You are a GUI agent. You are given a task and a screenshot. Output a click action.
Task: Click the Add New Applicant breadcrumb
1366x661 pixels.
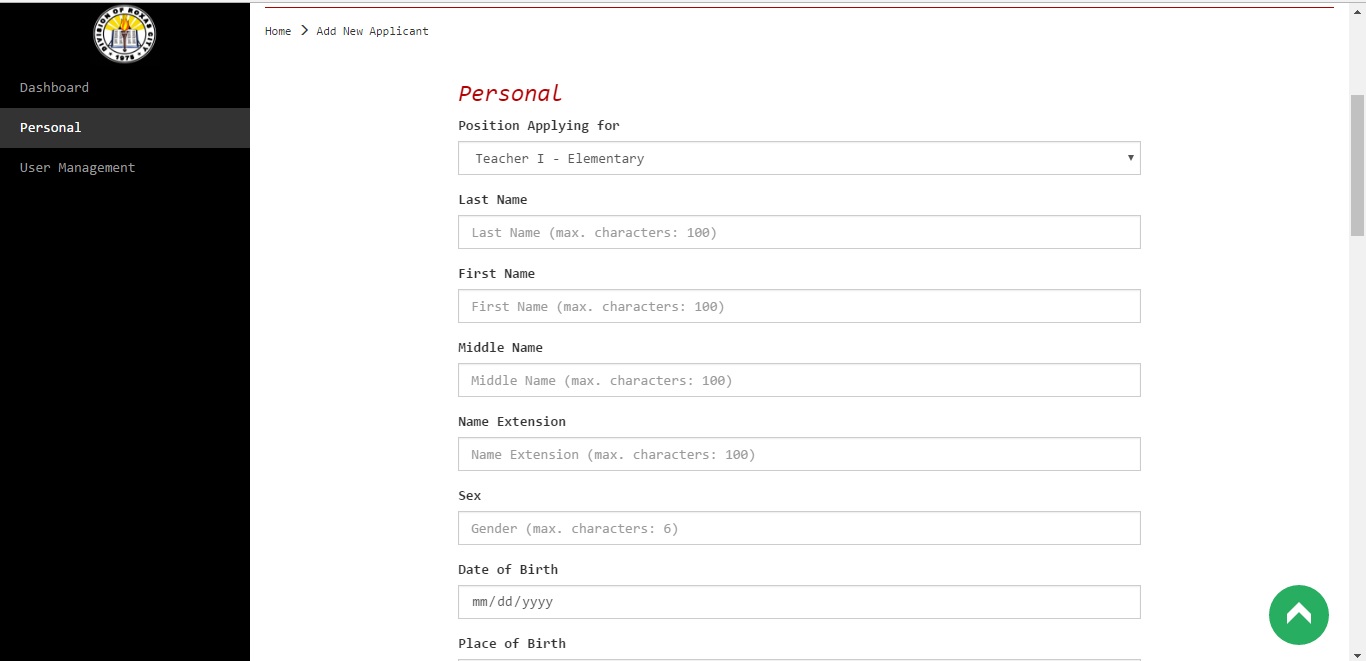(x=372, y=31)
